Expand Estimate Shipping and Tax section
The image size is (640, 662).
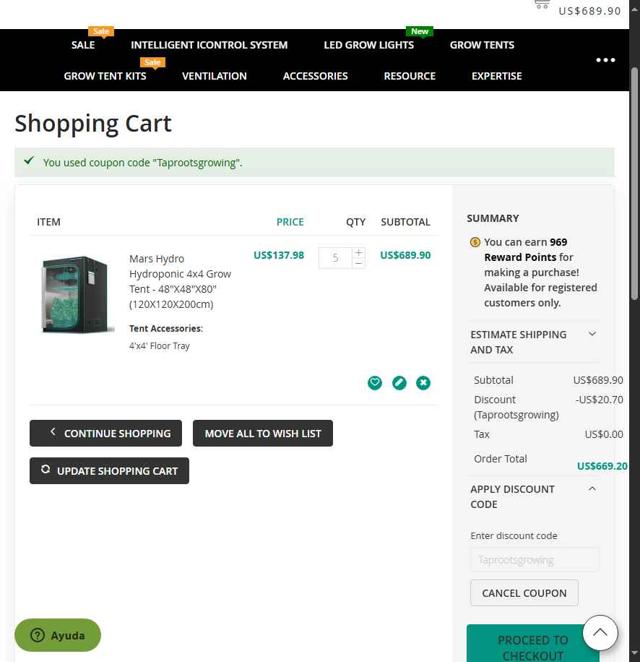534,342
